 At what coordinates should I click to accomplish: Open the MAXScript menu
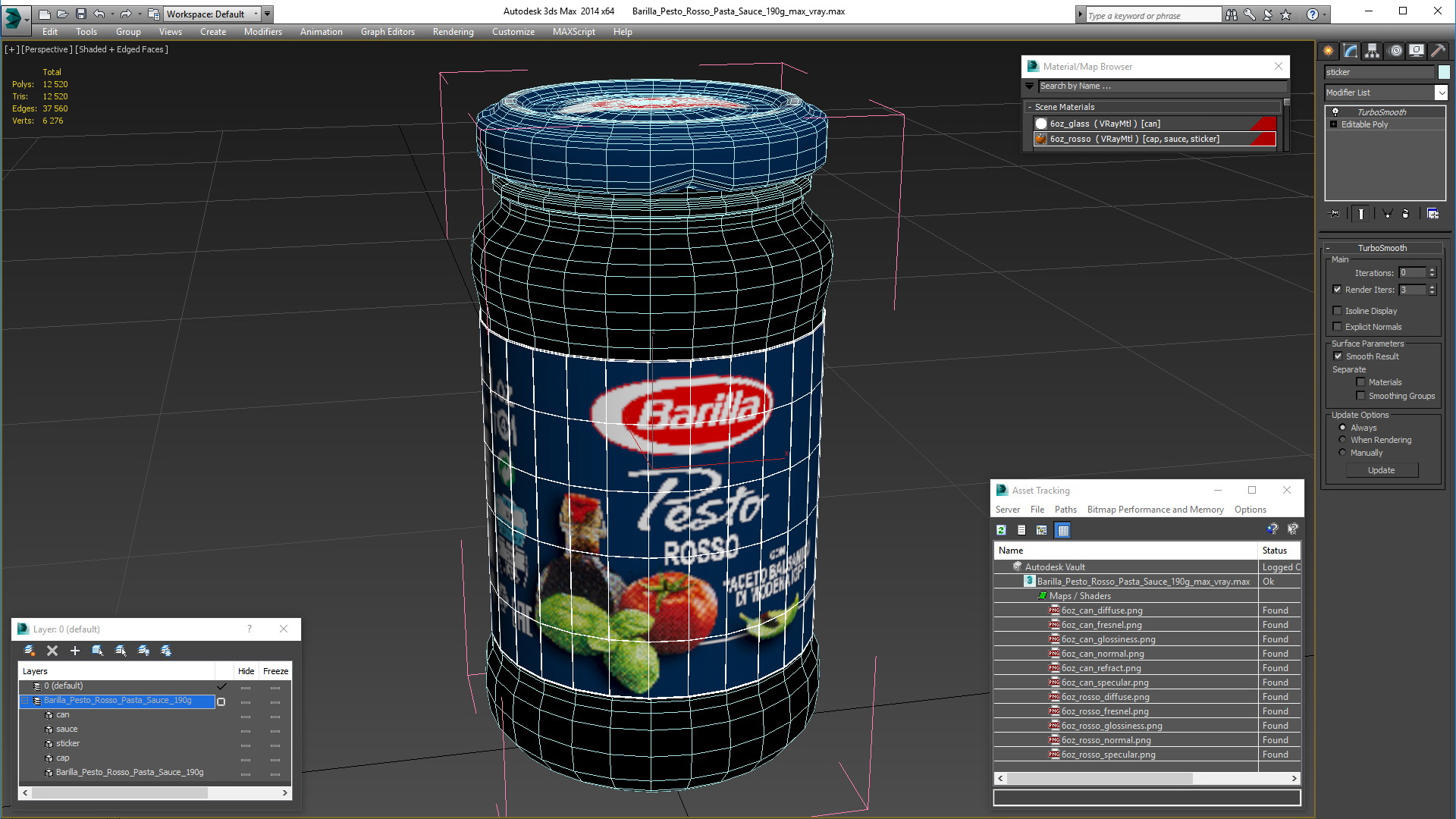click(x=573, y=32)
